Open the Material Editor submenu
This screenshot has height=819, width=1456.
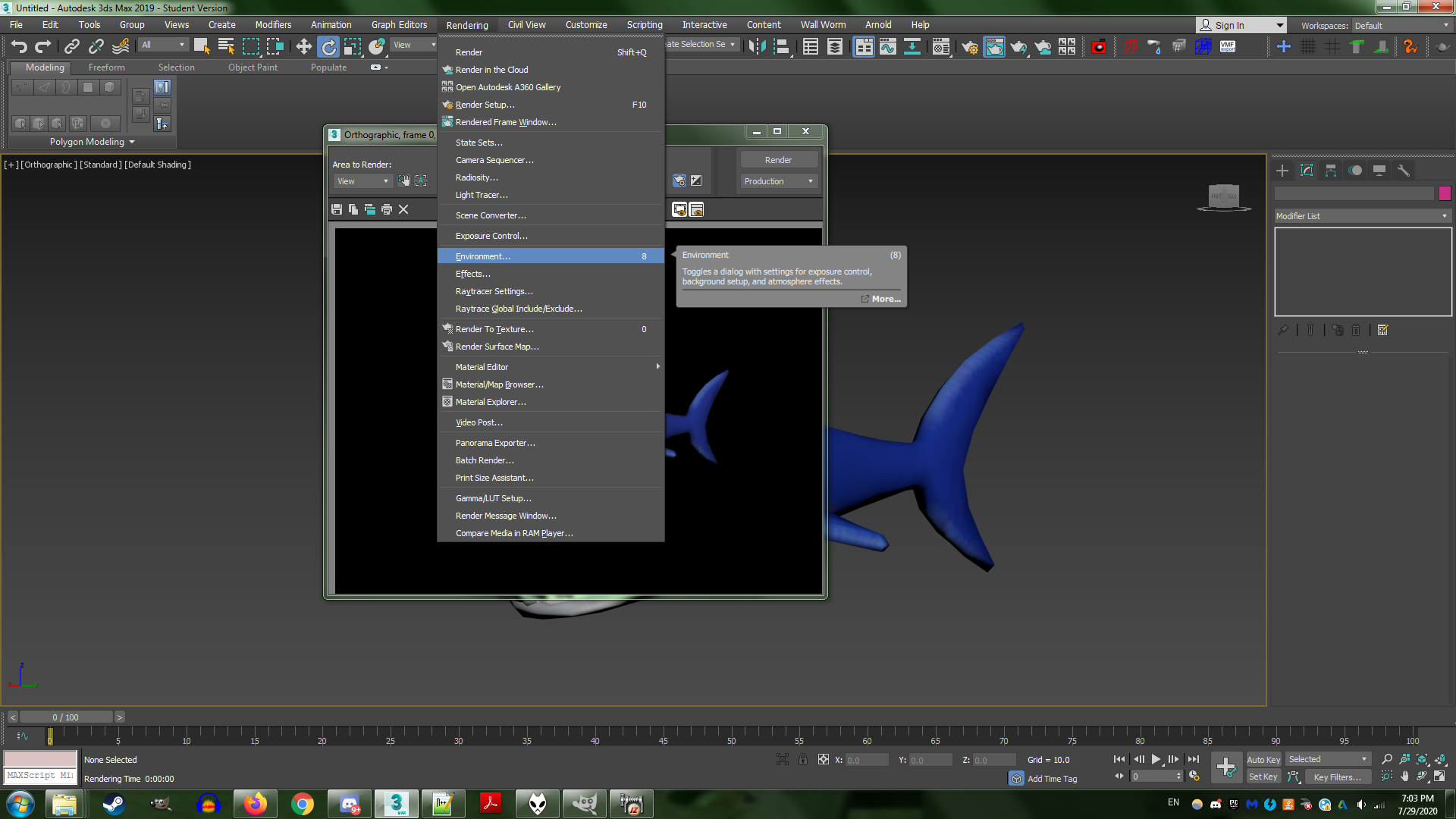coord(551,367)
